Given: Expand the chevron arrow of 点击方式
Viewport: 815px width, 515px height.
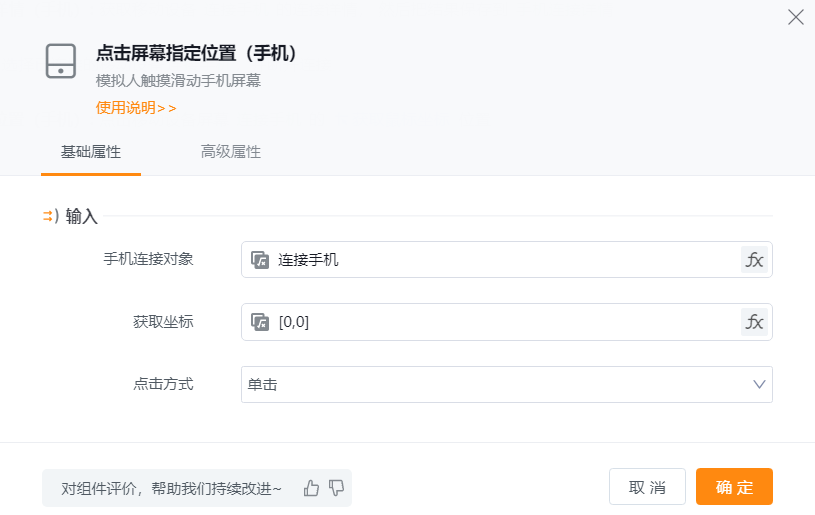Looking at the screenshot, I should [759, 384].
